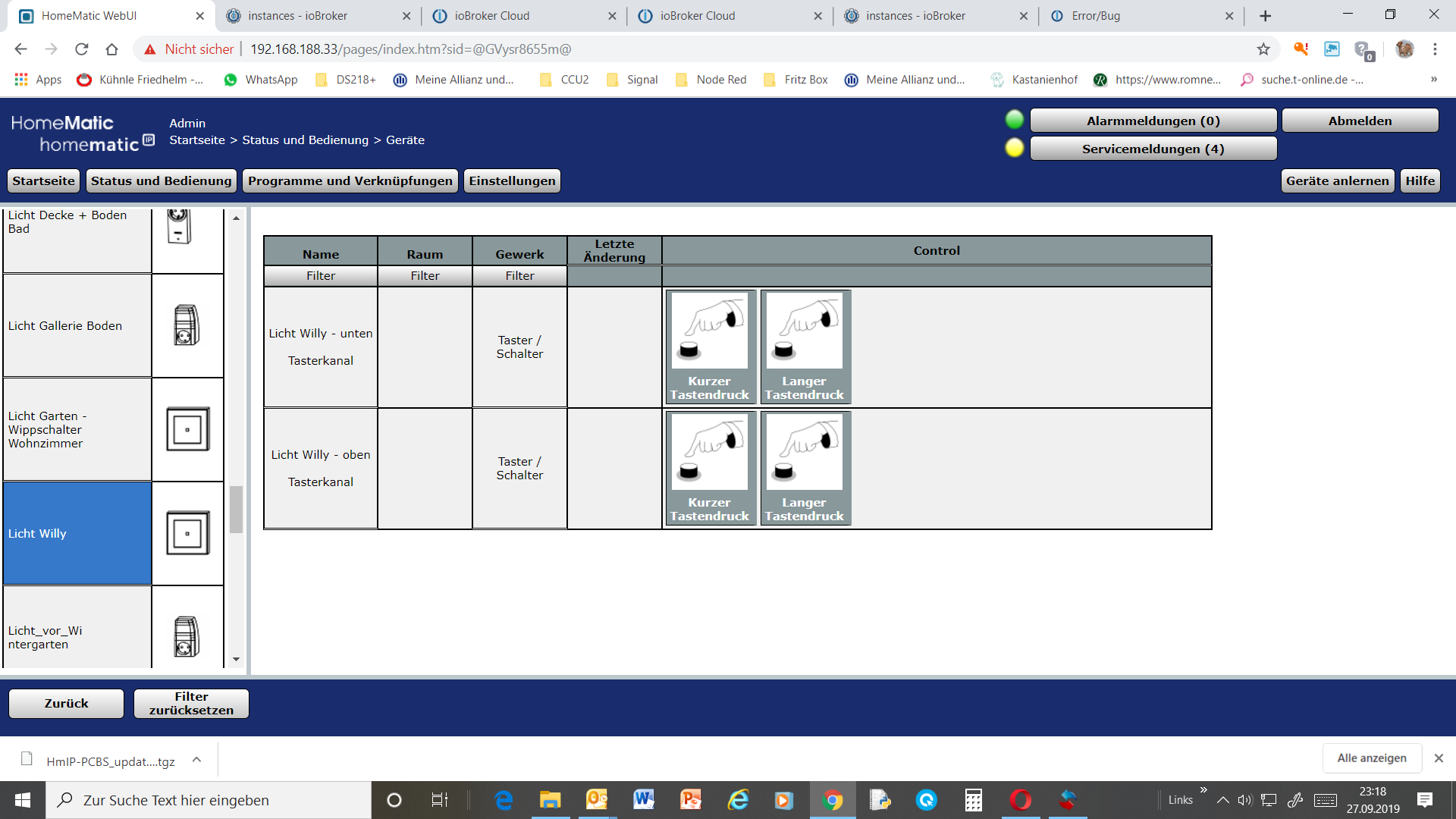Click the Status und Bedienung breadcrumb
The image size is (1456, 819).
coord(305,140)
